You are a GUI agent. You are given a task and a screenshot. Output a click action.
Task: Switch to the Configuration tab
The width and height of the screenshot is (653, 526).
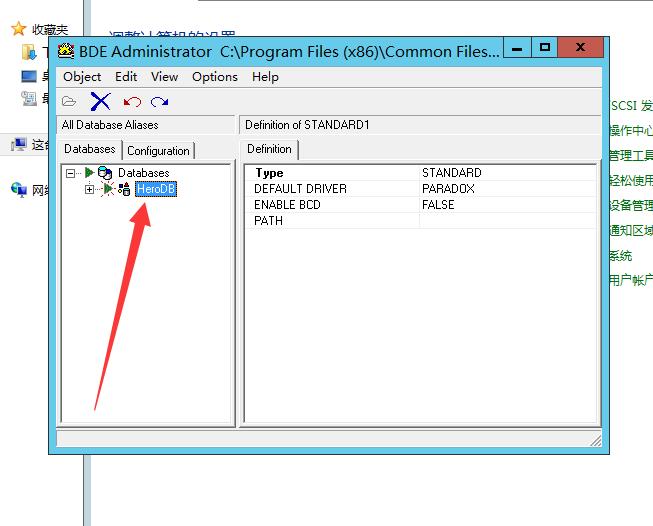[158, 150]
